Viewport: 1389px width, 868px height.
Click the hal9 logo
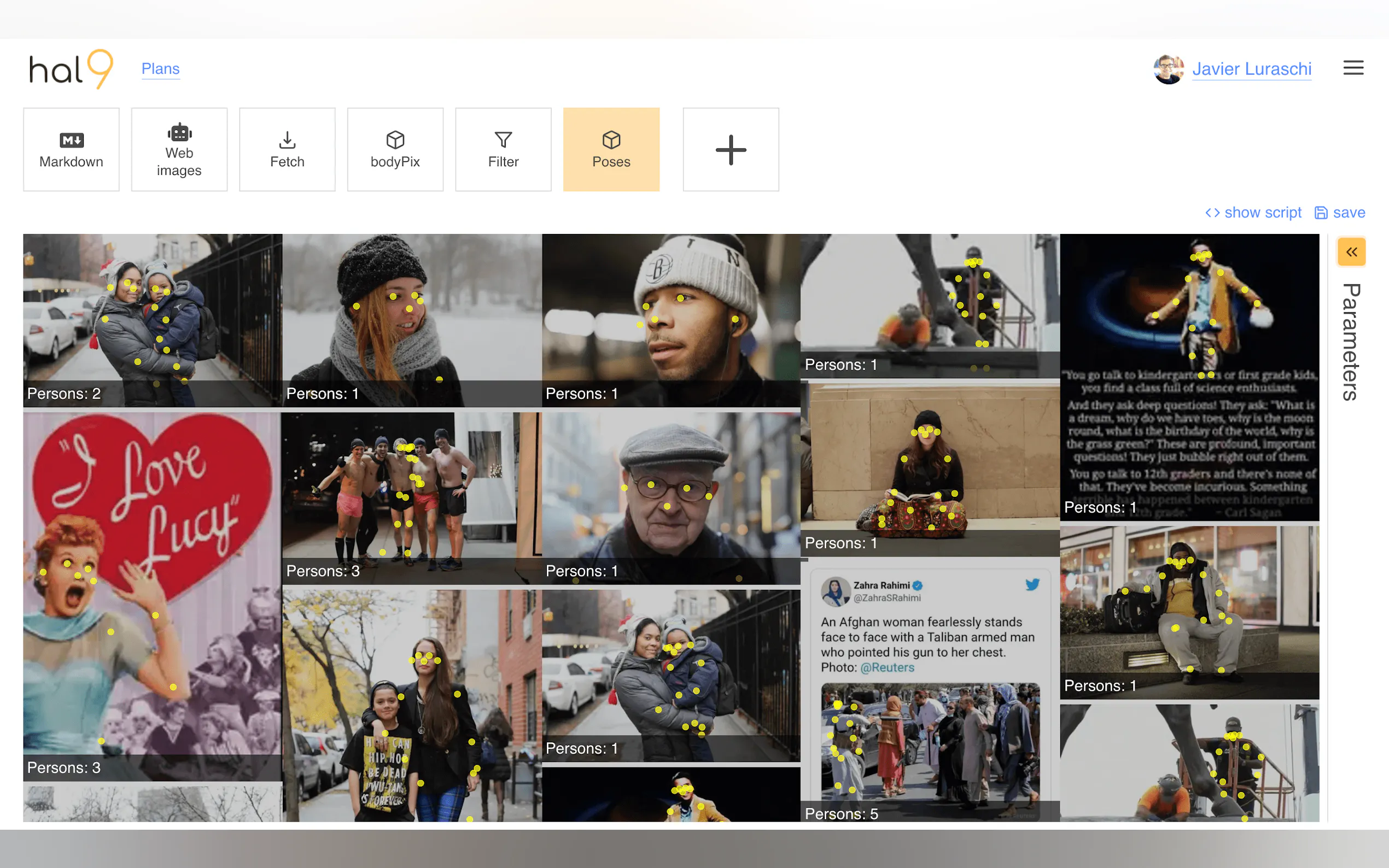pyautogui.click(x=71, y=69)
